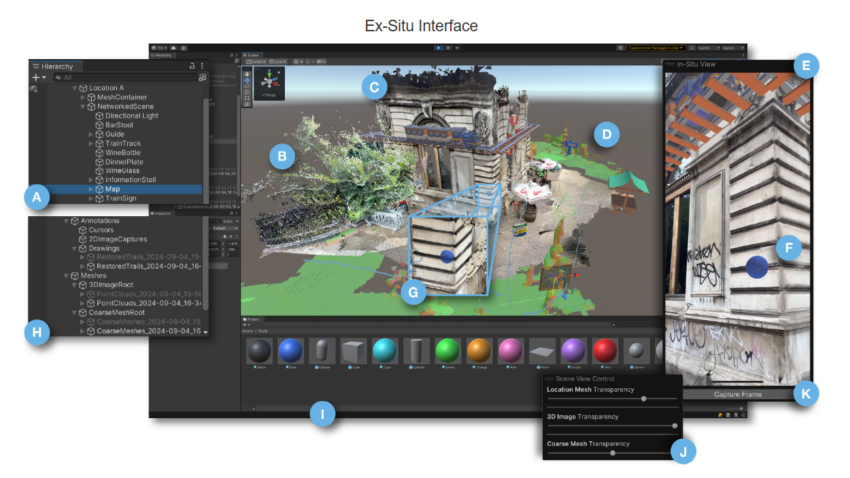Select the Capsule asset thumbnail
This screenshot has height=478, width=850.
coord(322,352)
